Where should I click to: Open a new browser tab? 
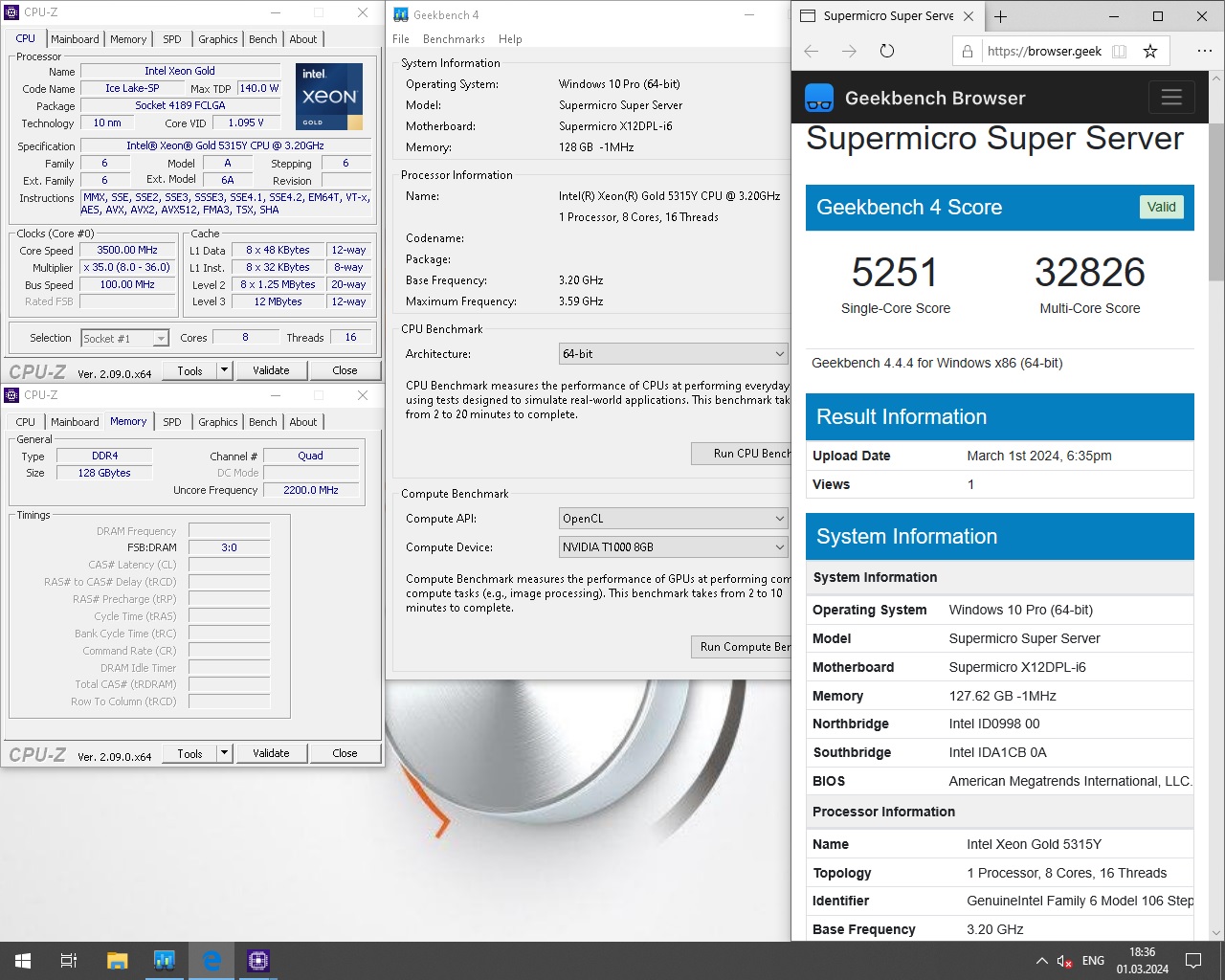tap(1001, 16)
